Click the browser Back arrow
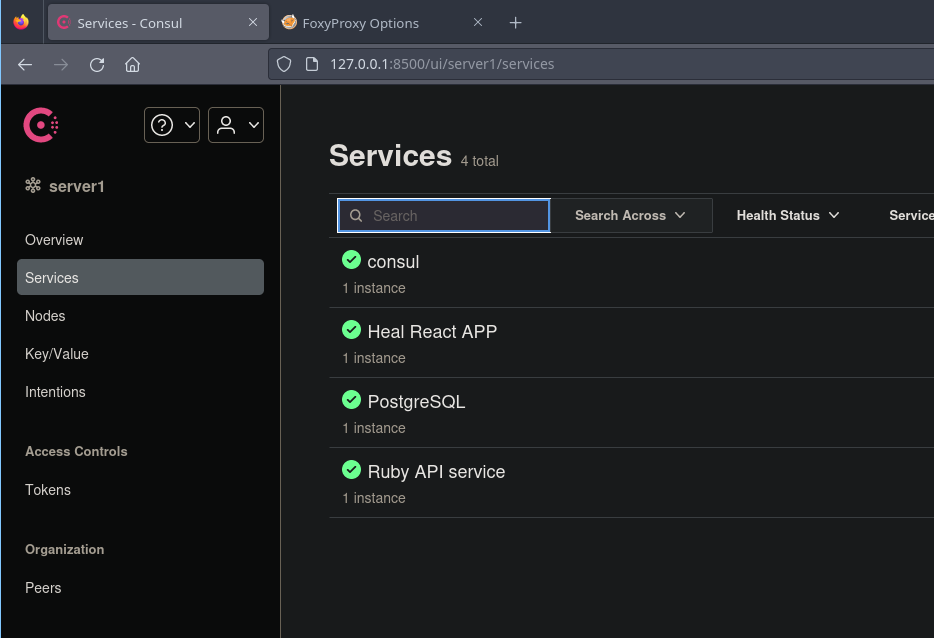934x638 pixels. click(x=25, y=64)
